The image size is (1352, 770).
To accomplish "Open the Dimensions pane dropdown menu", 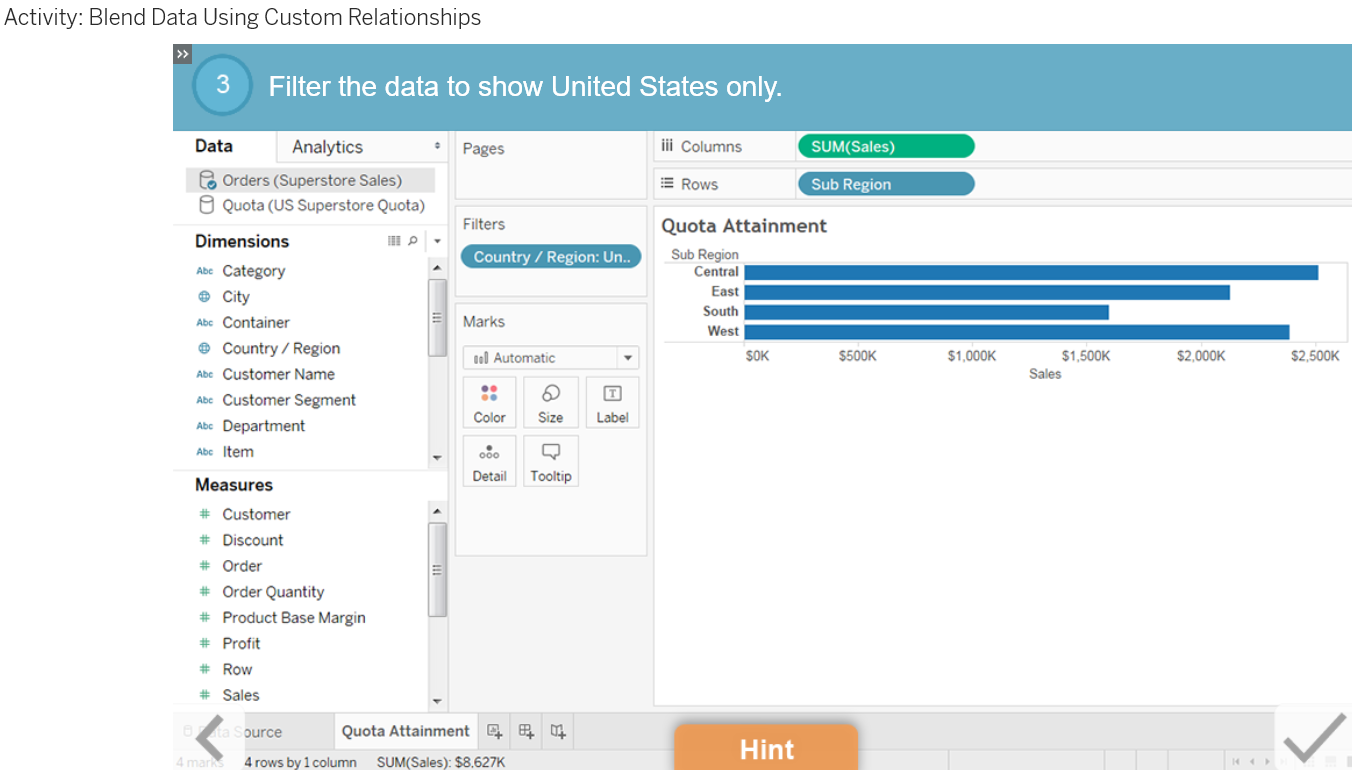I will [x=437, y=241].
